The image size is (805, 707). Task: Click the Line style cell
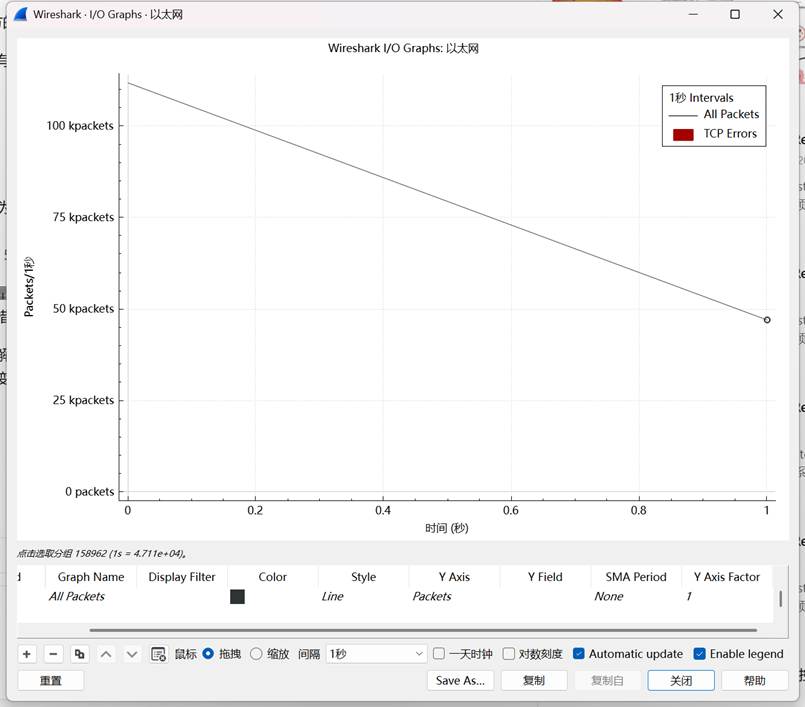pos(332,597)
